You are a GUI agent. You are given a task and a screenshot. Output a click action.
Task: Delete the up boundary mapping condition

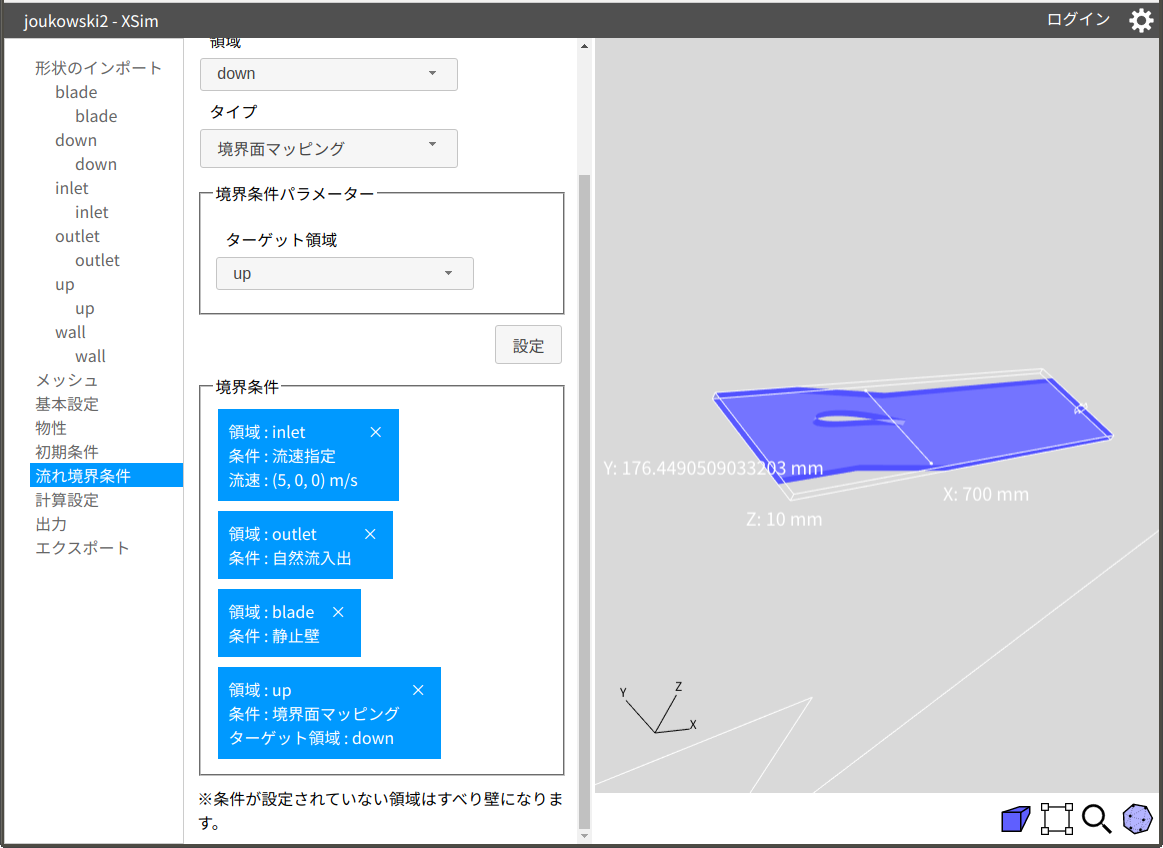418,690
